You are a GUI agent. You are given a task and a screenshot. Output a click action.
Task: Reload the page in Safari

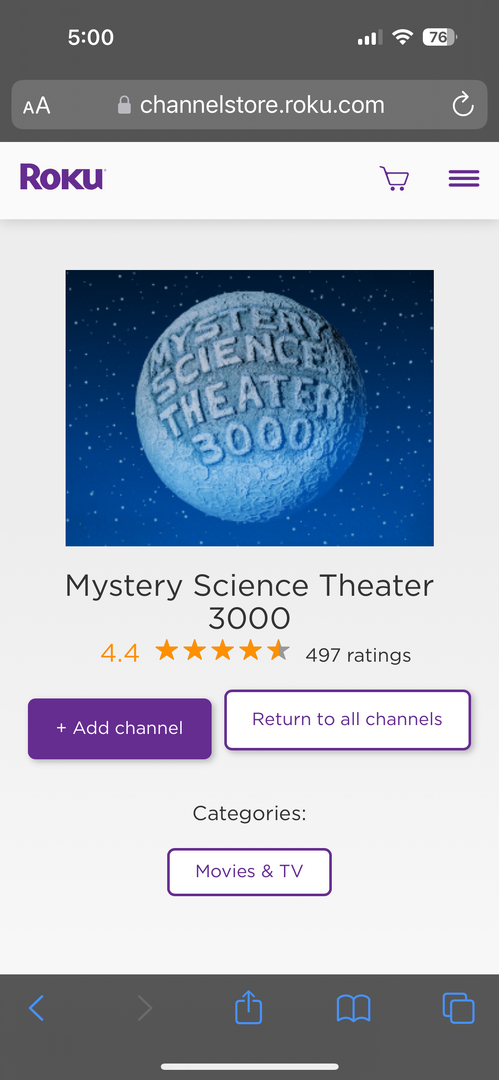point(462,105)
